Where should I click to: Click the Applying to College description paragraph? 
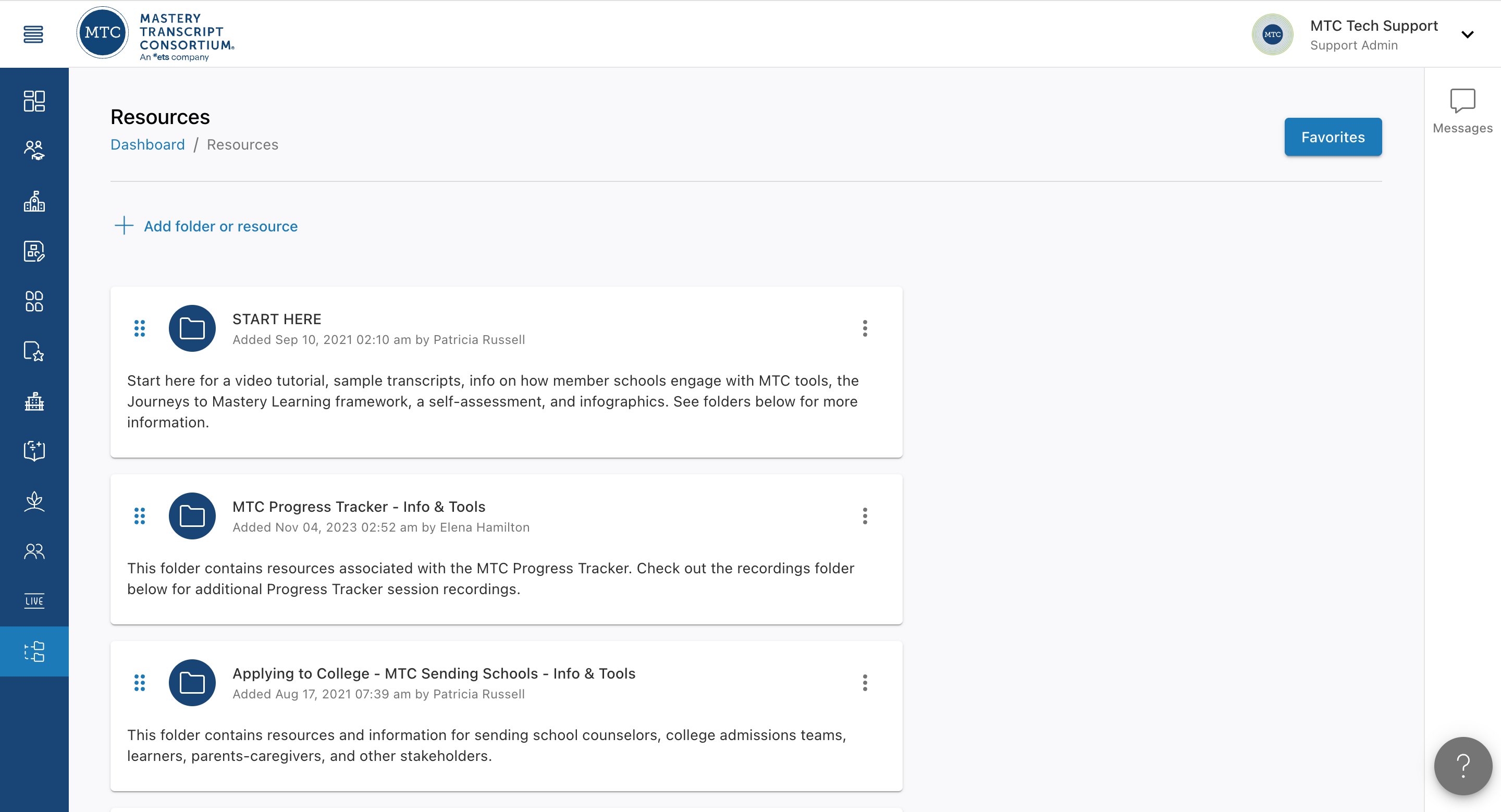487,745
